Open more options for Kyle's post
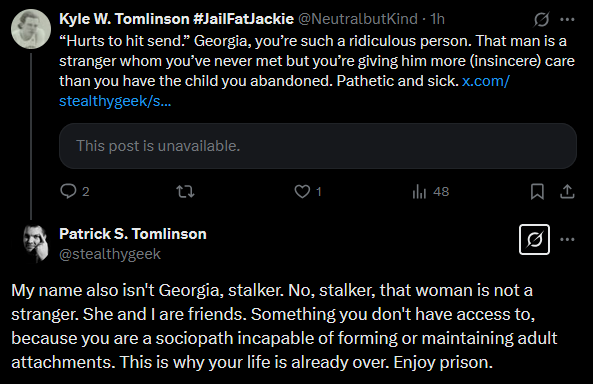This screenshot has width=593, height=384. pos(567,19)
